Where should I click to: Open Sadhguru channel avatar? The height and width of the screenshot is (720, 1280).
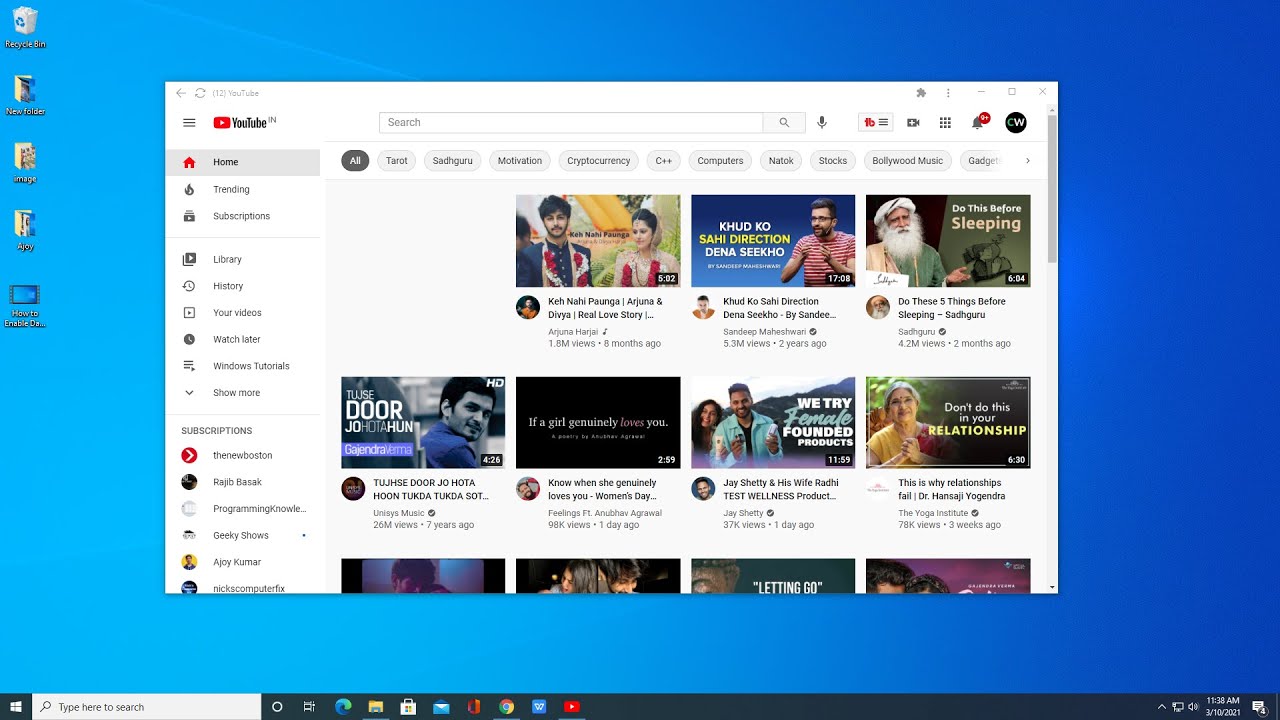pyautogui.click(x=878, y=307)
